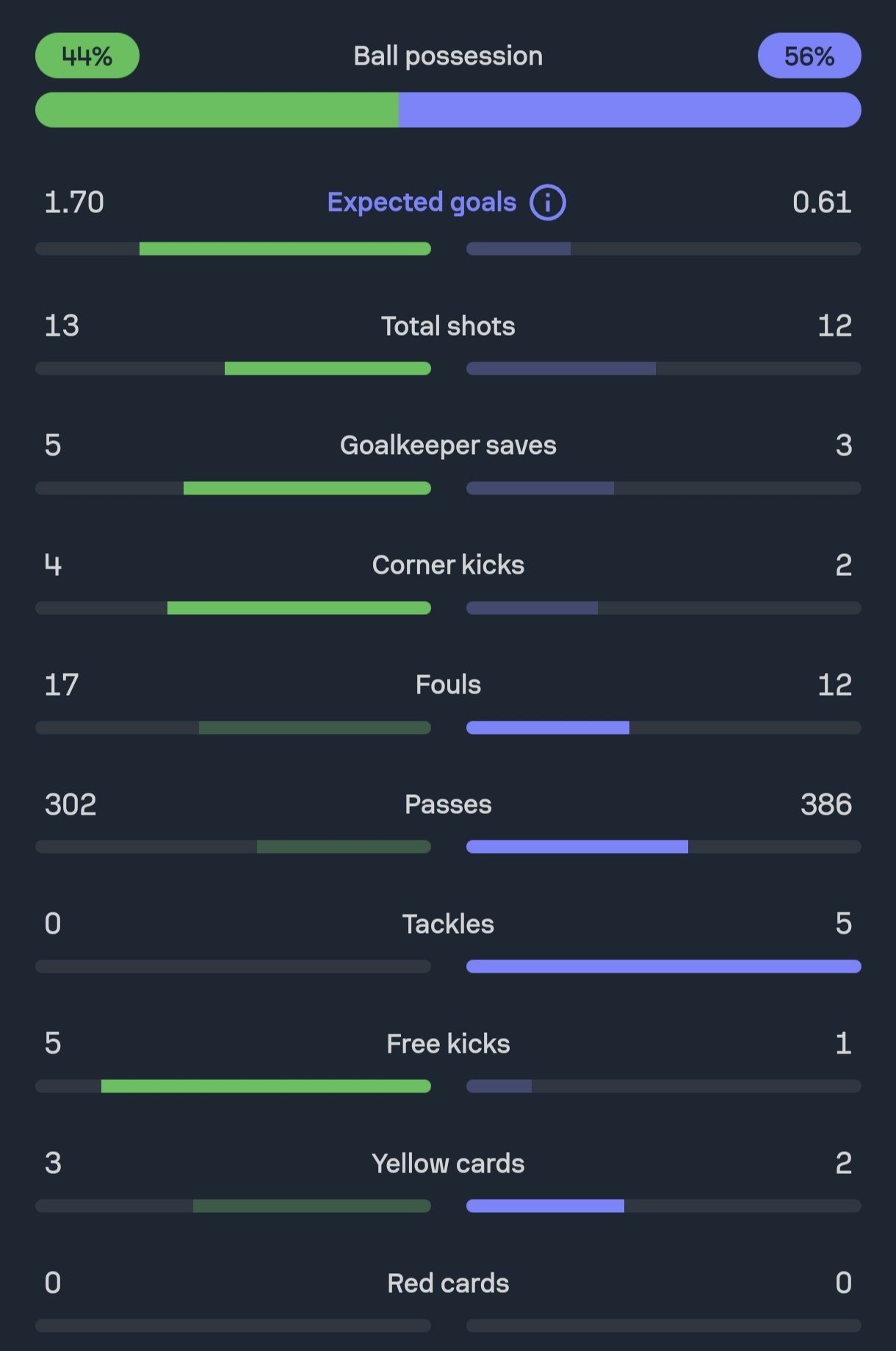Click the 386 passes value
Screen dimensions: 896x1351
point(826,804)
